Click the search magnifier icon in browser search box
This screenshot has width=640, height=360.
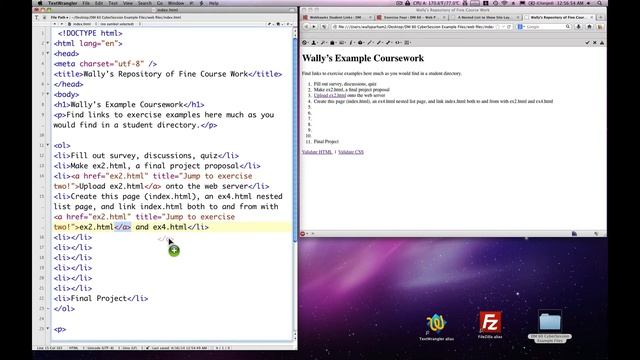[567, 27]
